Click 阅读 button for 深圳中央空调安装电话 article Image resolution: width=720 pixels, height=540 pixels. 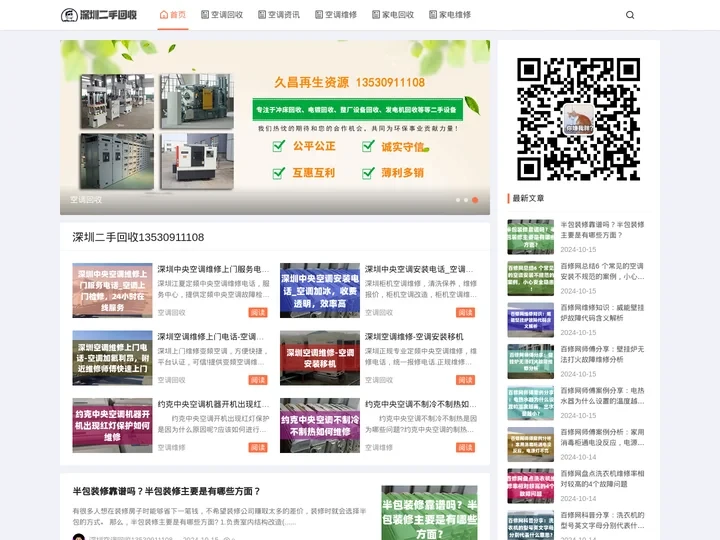[465, 312]
